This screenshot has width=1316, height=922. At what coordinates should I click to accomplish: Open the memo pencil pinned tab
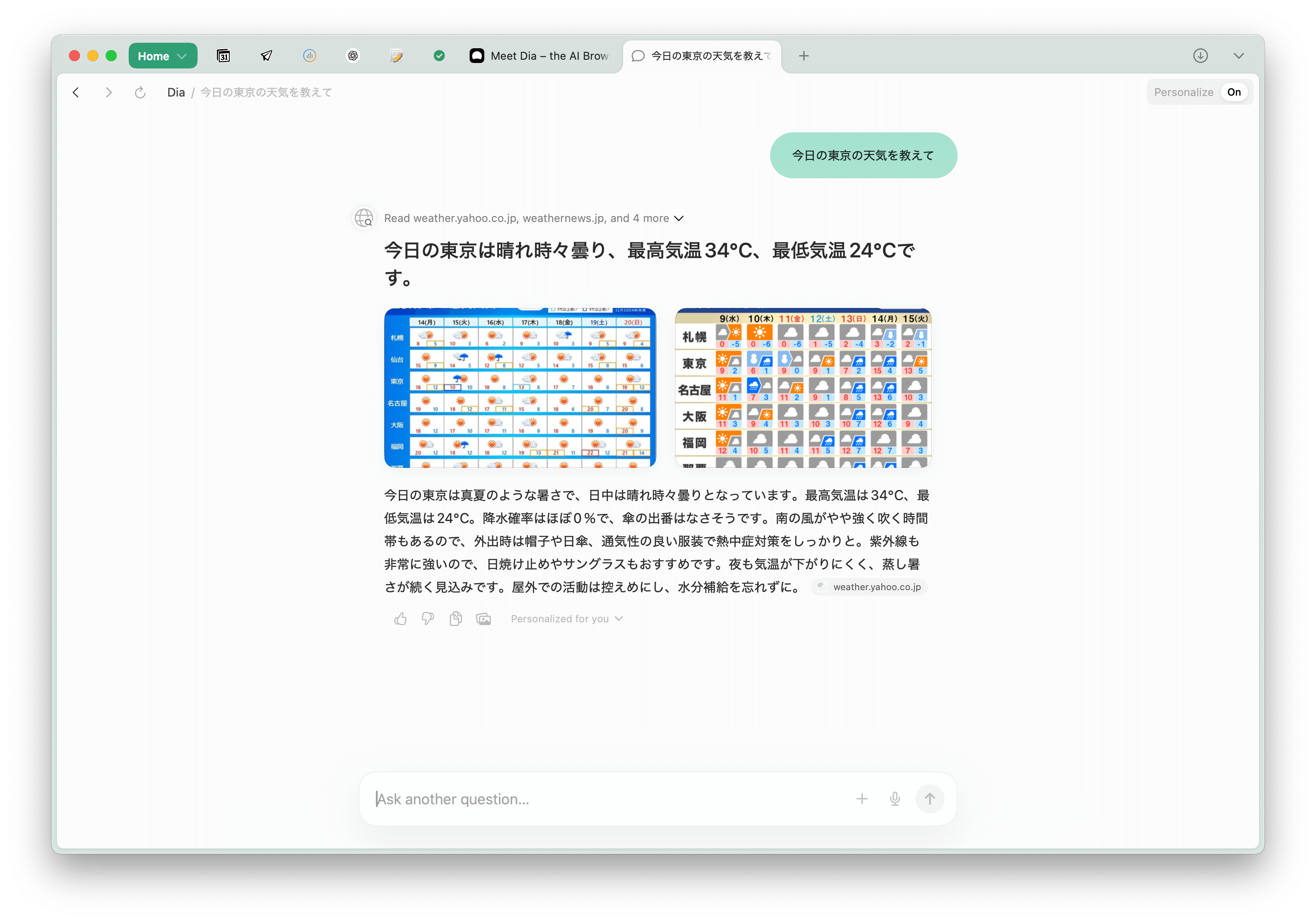(x=396, y=56)
